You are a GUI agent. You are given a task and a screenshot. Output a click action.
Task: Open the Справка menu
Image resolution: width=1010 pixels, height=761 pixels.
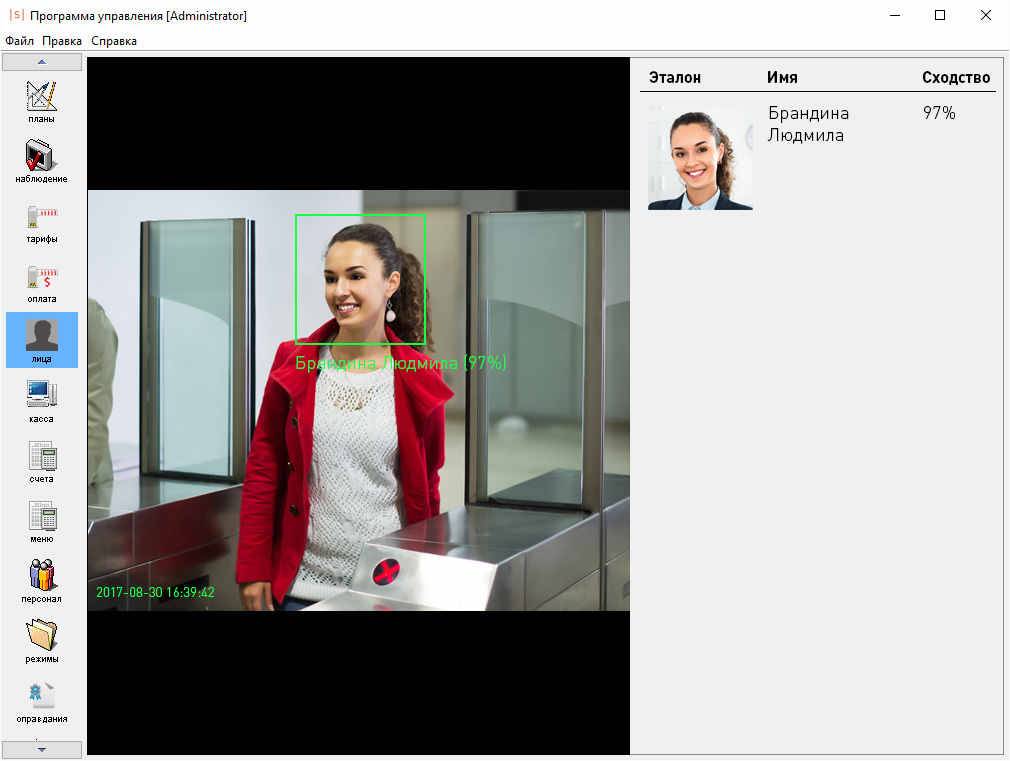(x=114, y=41)
